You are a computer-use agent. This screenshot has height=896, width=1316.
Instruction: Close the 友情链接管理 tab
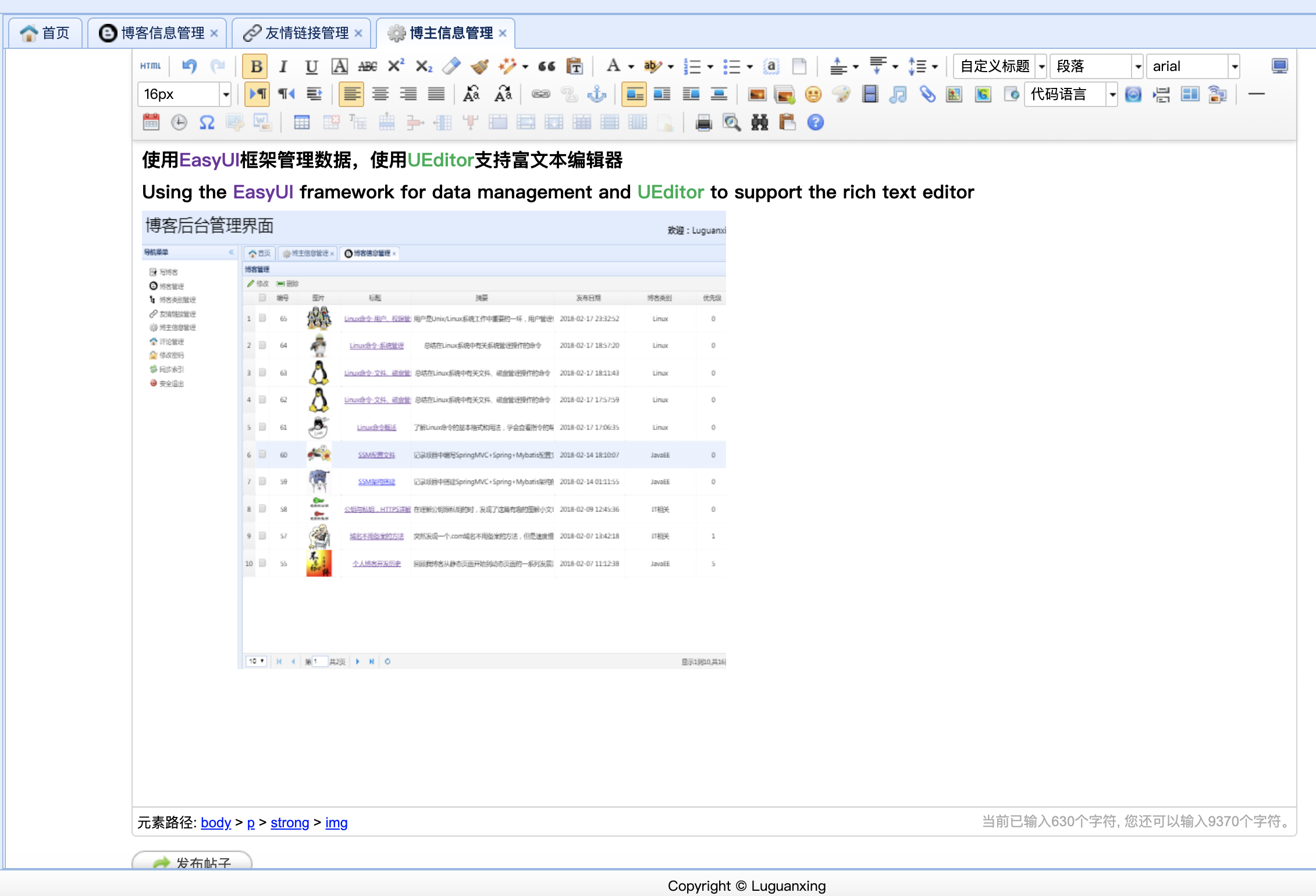[358, 33]
